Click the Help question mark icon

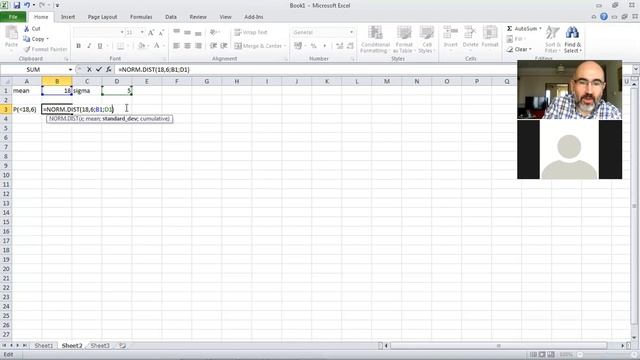tap(604, 17)
